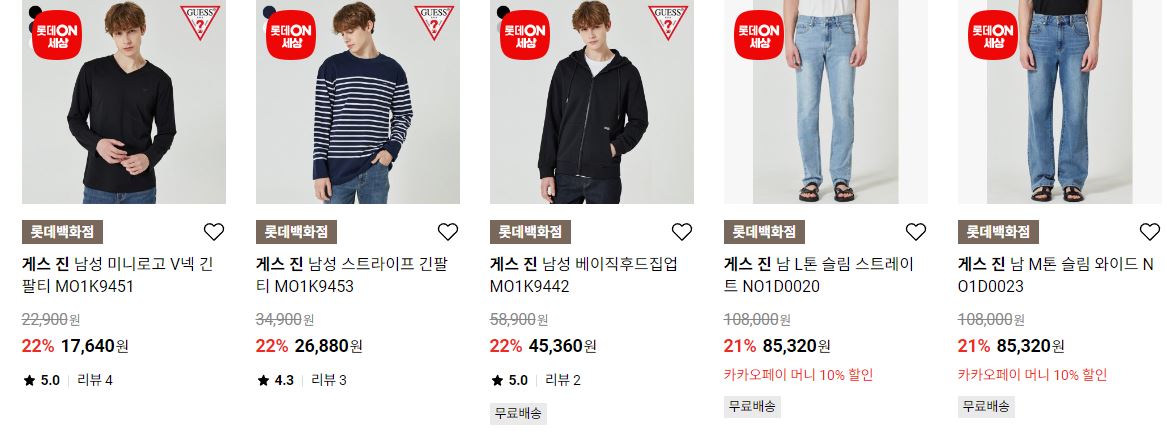Tap the heart icon for striped tee MO1K9453
Image resolution: width=1167 pixels, height=436 pixels.
tap(447, 232)
